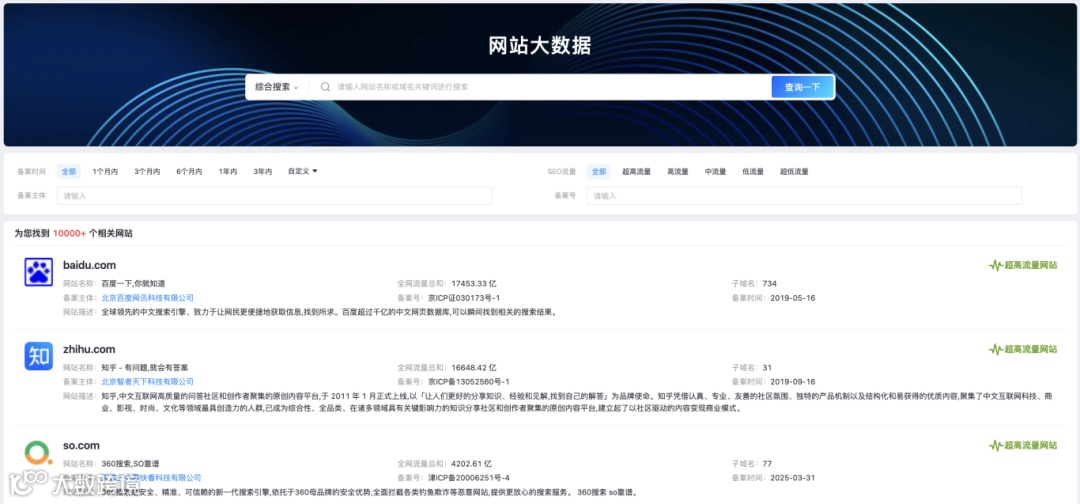1080x504 pixels.
Task: Filter by 高流量 SEO traffic
Action: pos(678,171)
